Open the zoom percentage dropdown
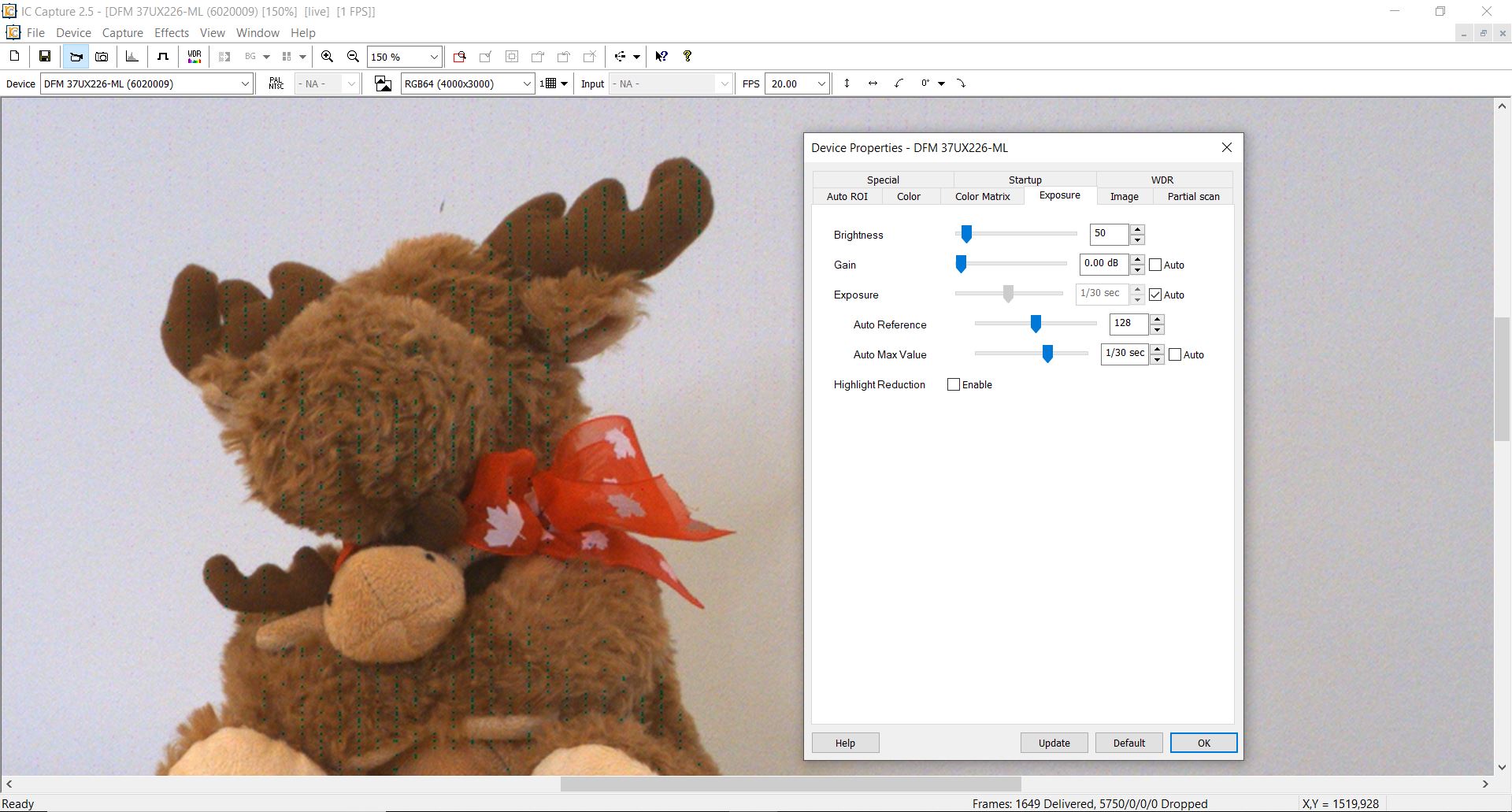 (x=433, y=56)
